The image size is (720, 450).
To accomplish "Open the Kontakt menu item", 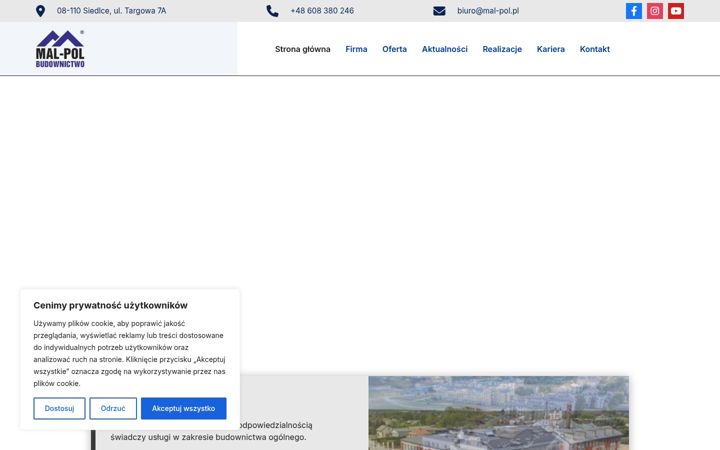I will [x=595, y=49].
